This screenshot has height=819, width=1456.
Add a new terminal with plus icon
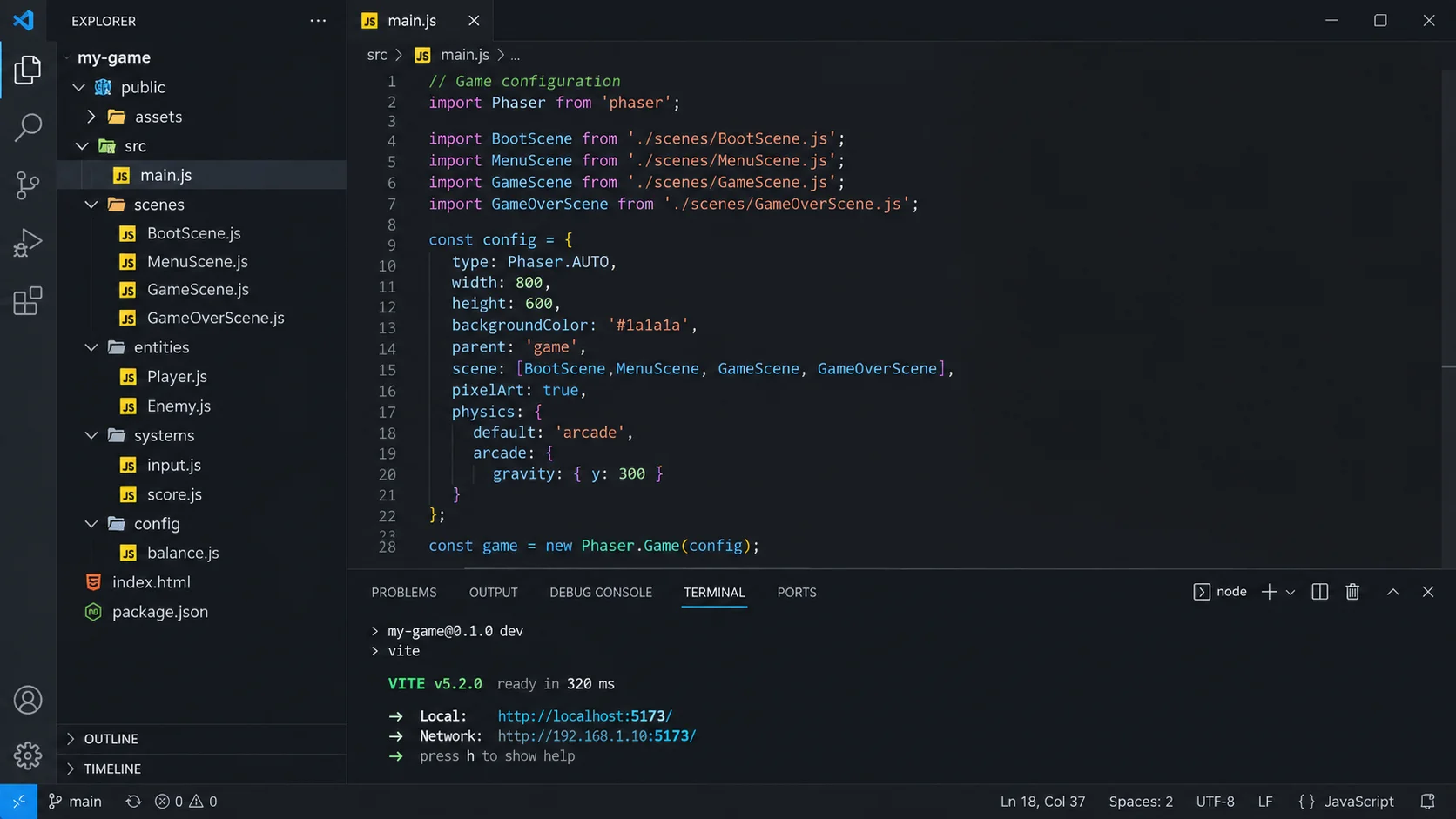pos(1269,592)
